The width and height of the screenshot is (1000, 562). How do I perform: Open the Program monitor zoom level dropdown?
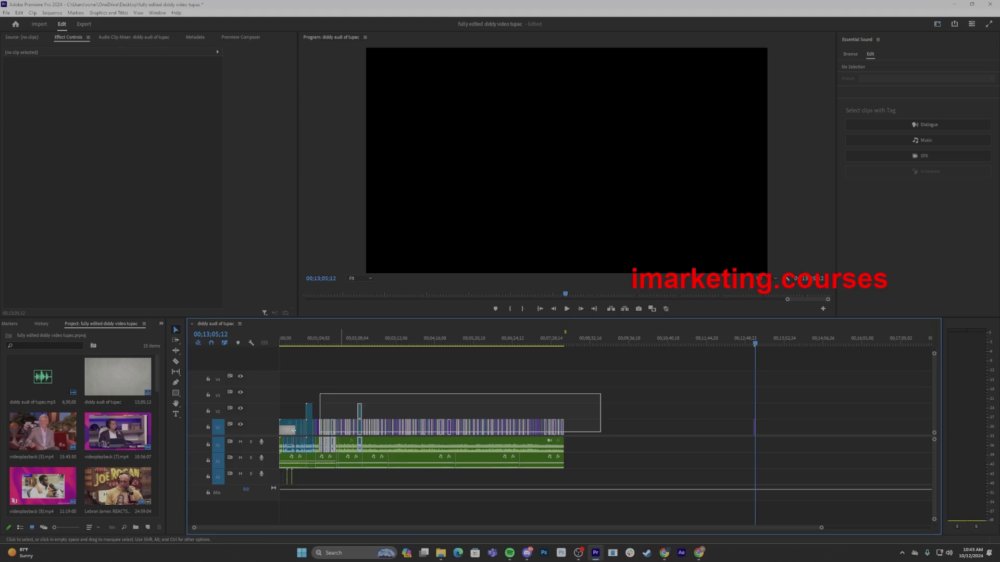point(360,278)
